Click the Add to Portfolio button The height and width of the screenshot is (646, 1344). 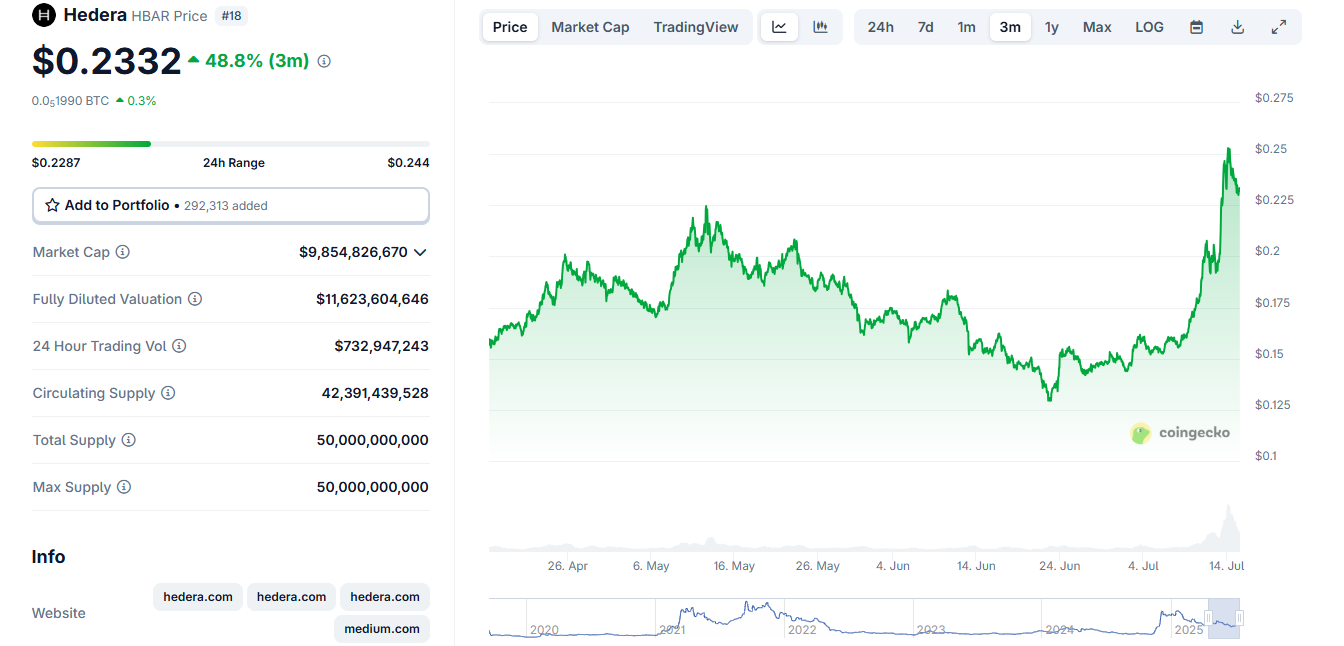click(x=230, y=204)
